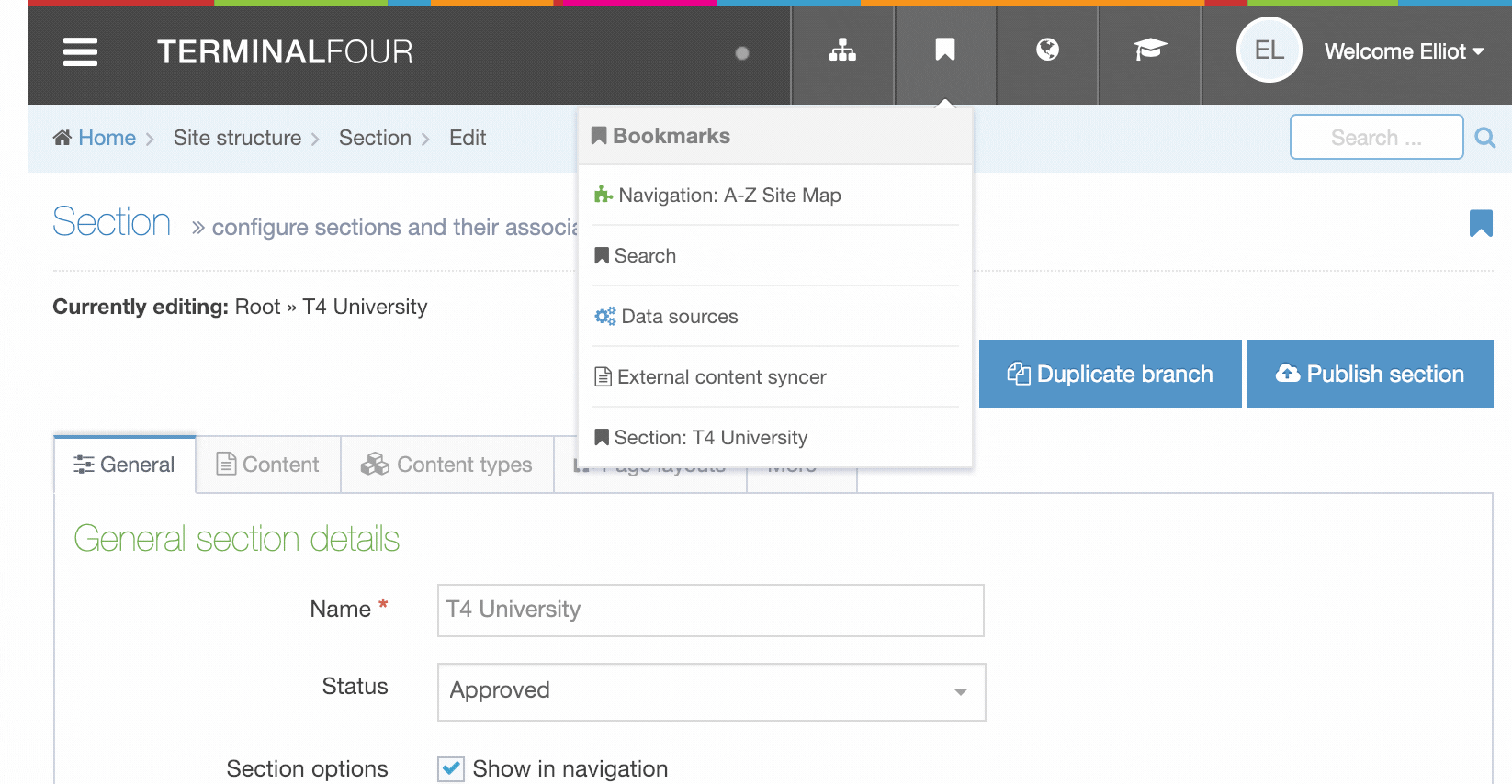Open the hamburger main menu
This screenshot has width=1512, height=784.
click(x=80, y=52)
